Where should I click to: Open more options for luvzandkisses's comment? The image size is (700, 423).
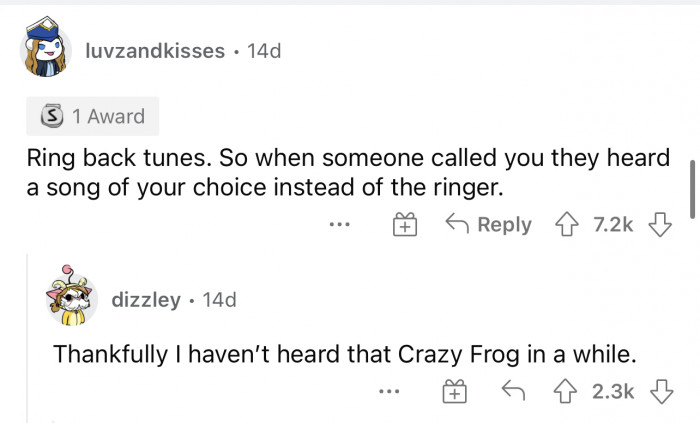[342, 225]
